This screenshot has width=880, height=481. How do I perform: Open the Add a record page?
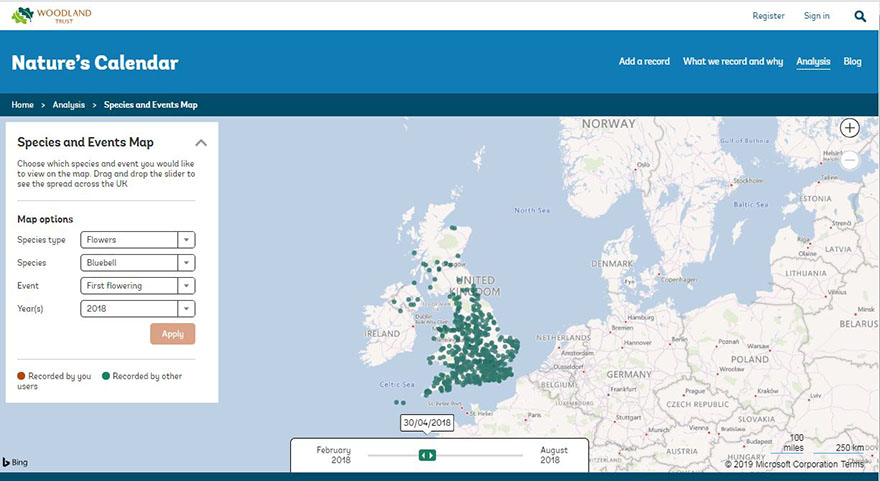point(644,62)
